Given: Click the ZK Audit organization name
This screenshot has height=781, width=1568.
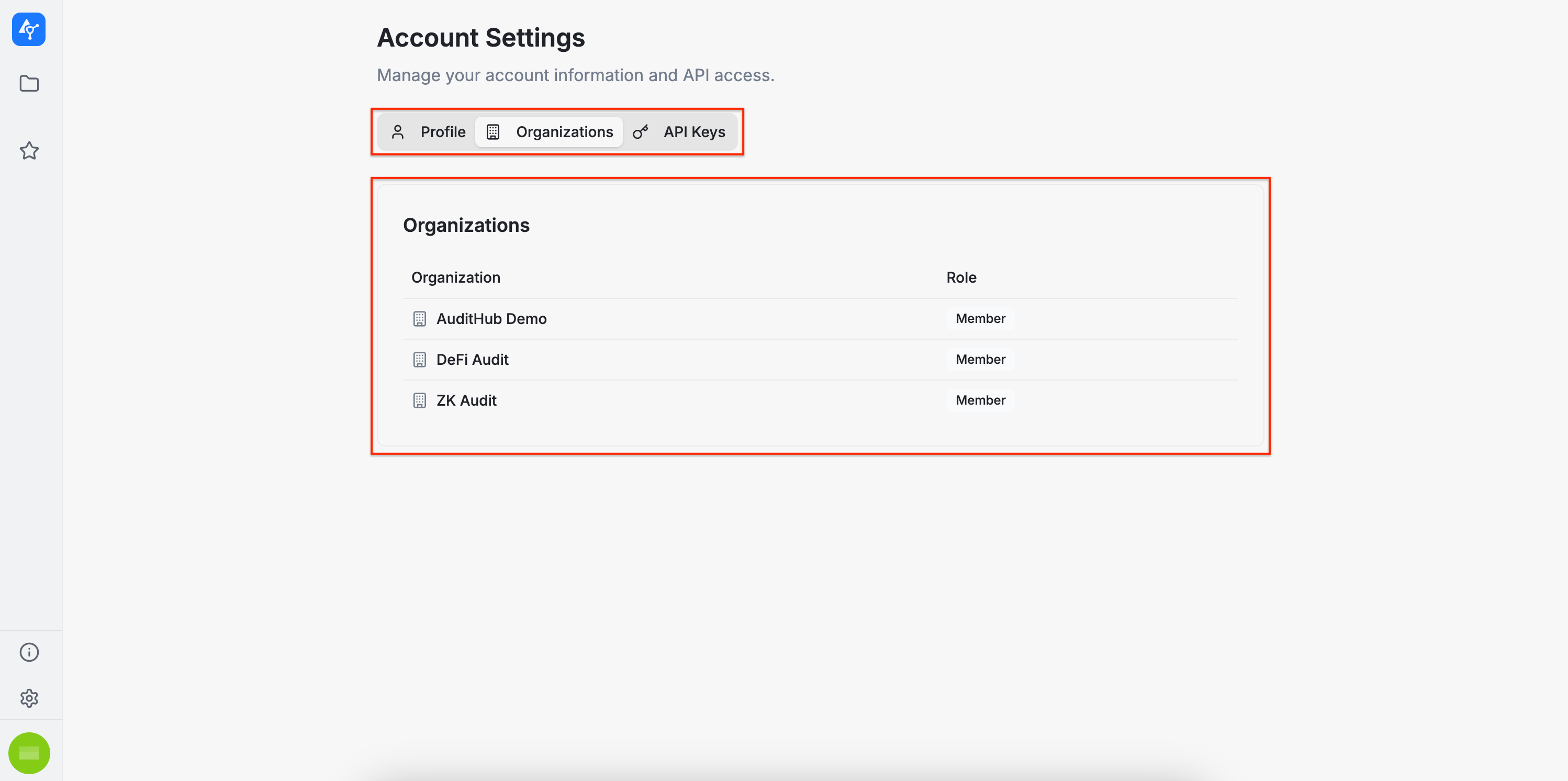Looking at the screenshot, I should (x=466, y=400).
